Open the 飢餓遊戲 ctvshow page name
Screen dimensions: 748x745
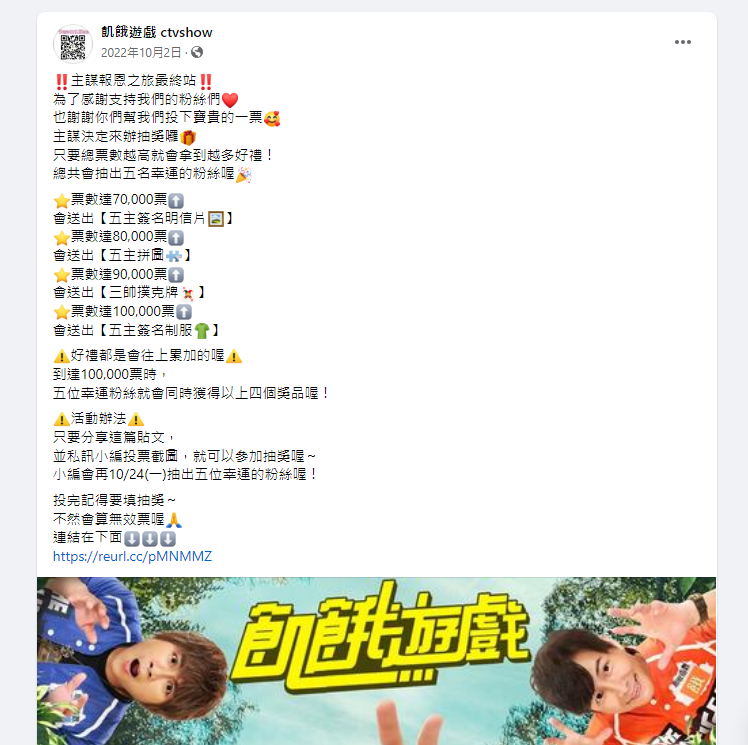[156, 32]
